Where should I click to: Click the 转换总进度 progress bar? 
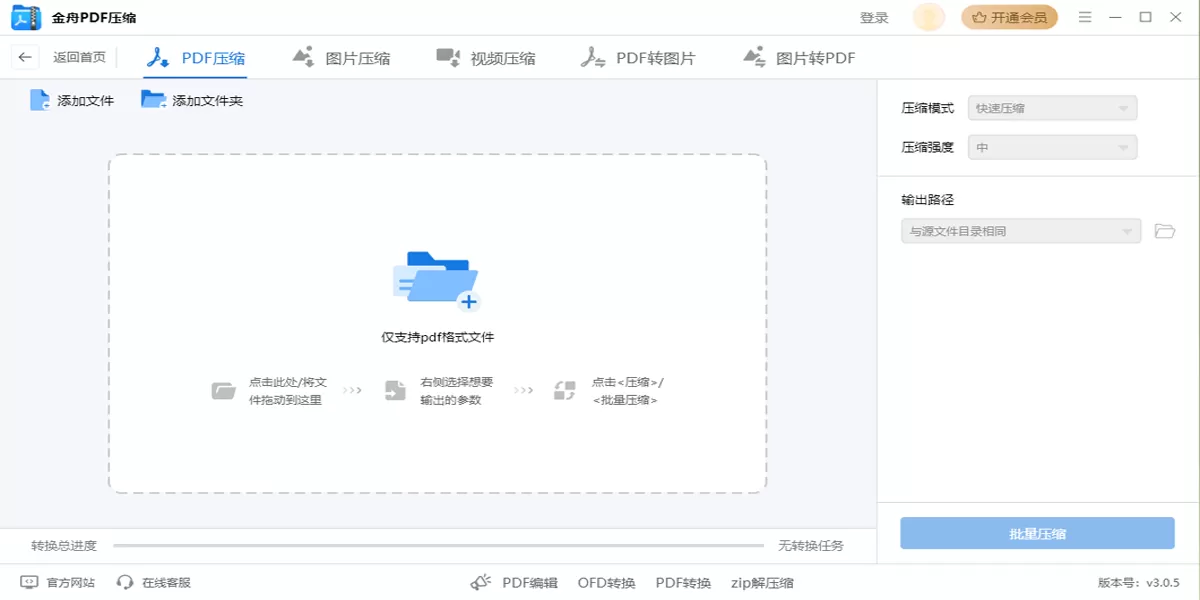438,546
